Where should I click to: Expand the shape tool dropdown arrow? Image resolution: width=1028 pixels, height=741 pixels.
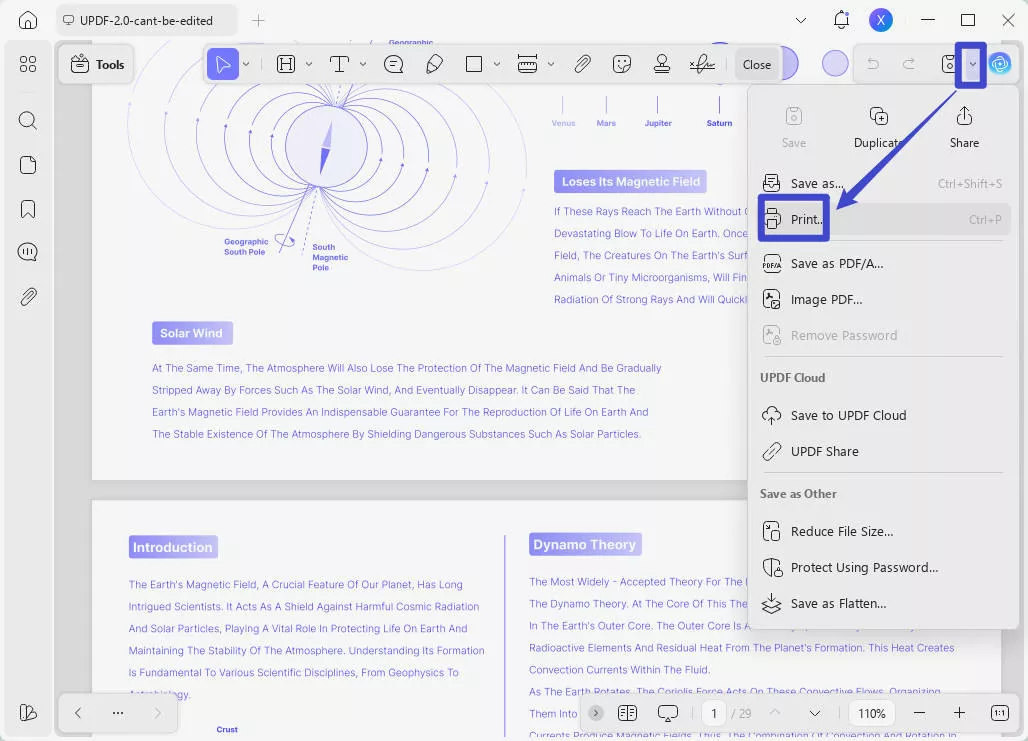coord(497,64)
